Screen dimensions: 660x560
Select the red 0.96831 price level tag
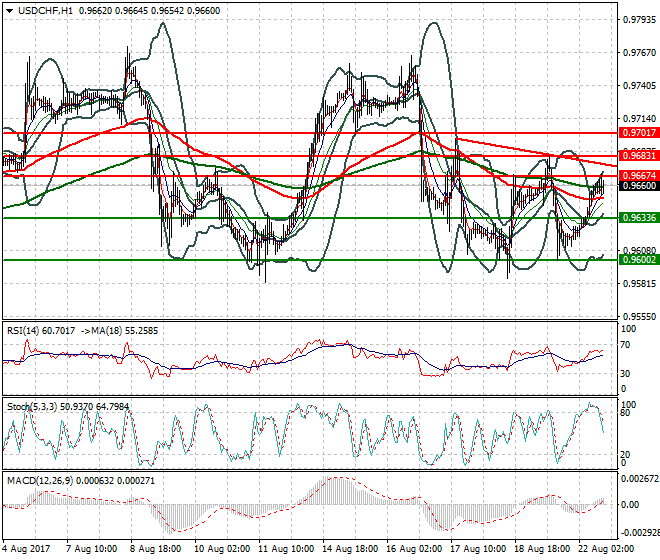(x=638, y=156)
